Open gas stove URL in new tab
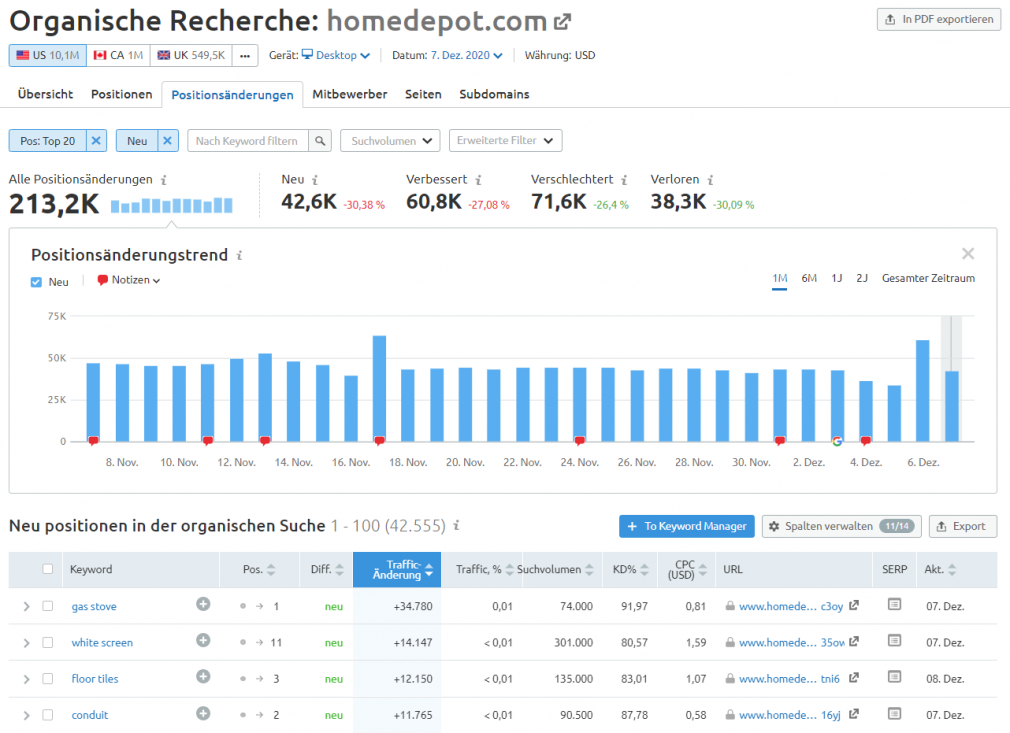The image size is (1010, 733). [x=853, y=605]
